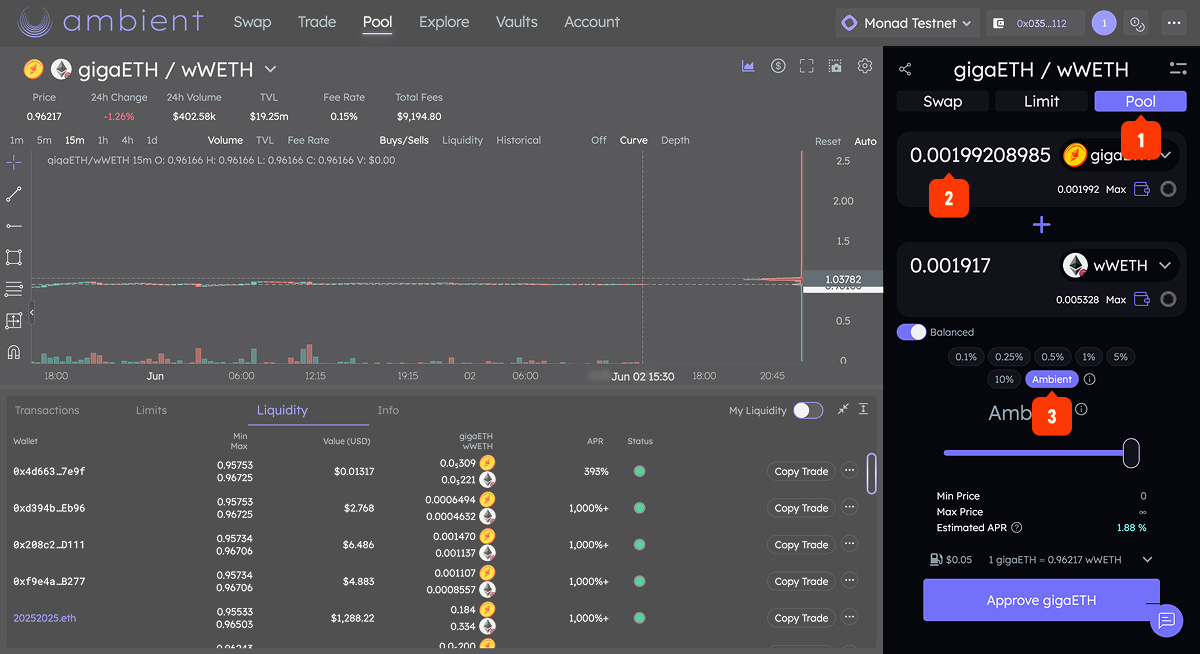
Task: Select the 1h timeframe
Action: click(x=102, y=140)
